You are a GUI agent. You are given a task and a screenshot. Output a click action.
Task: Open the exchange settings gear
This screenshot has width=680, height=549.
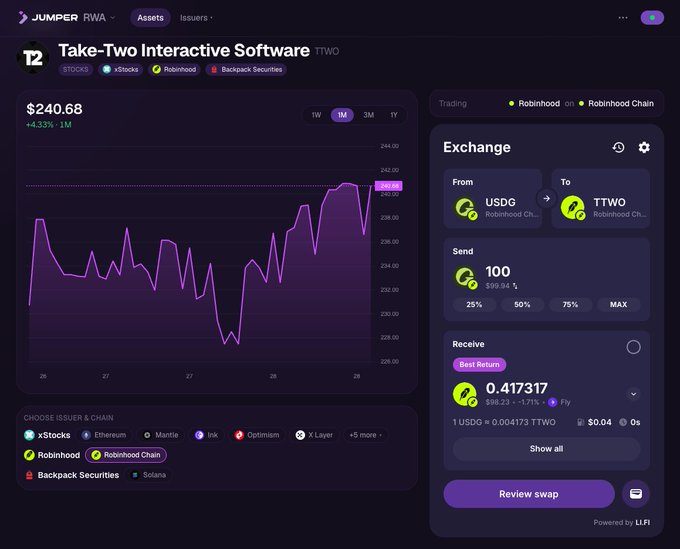pos(644,147)
